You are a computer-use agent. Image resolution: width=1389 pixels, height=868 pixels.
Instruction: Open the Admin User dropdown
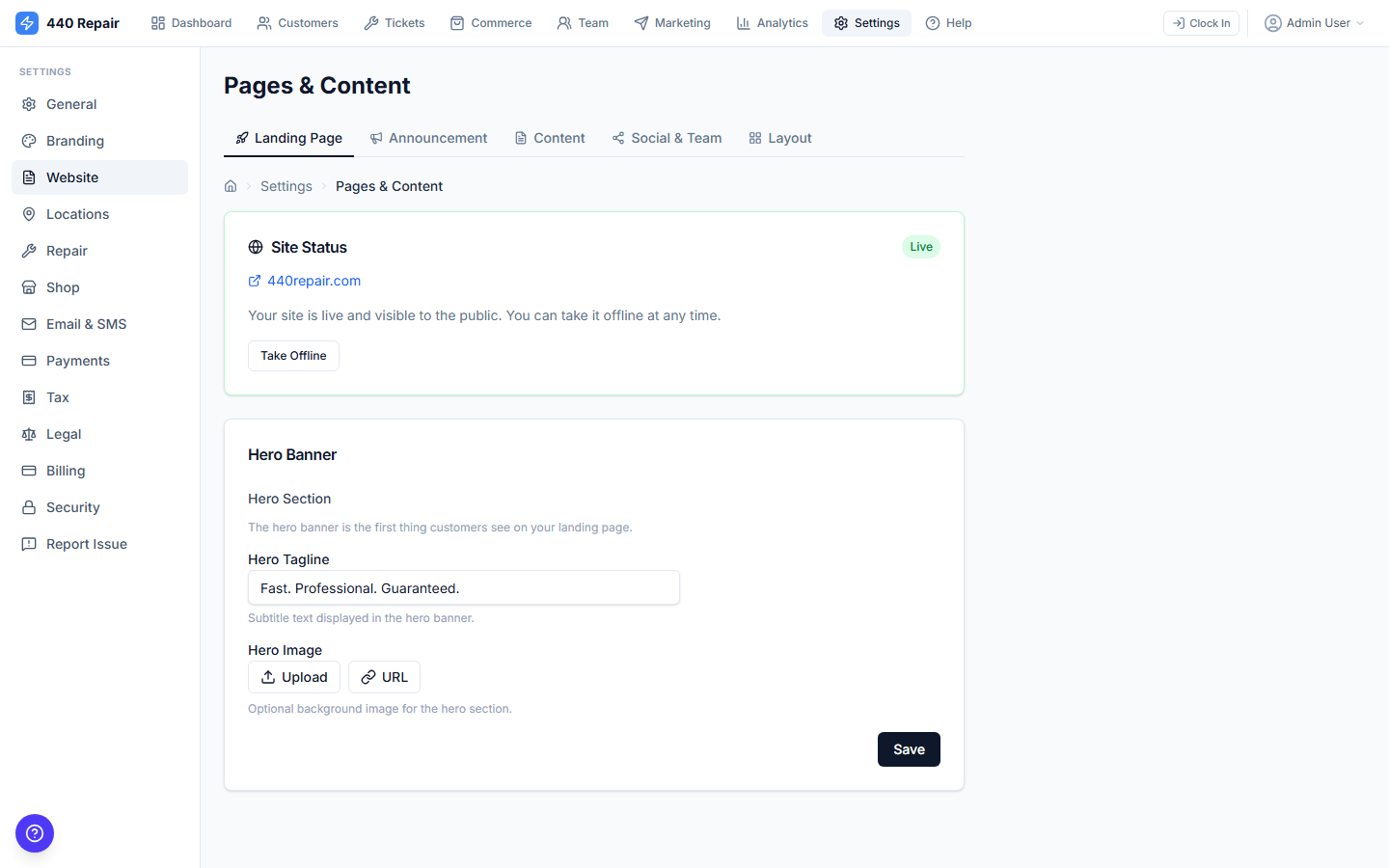pos(1314,22)
